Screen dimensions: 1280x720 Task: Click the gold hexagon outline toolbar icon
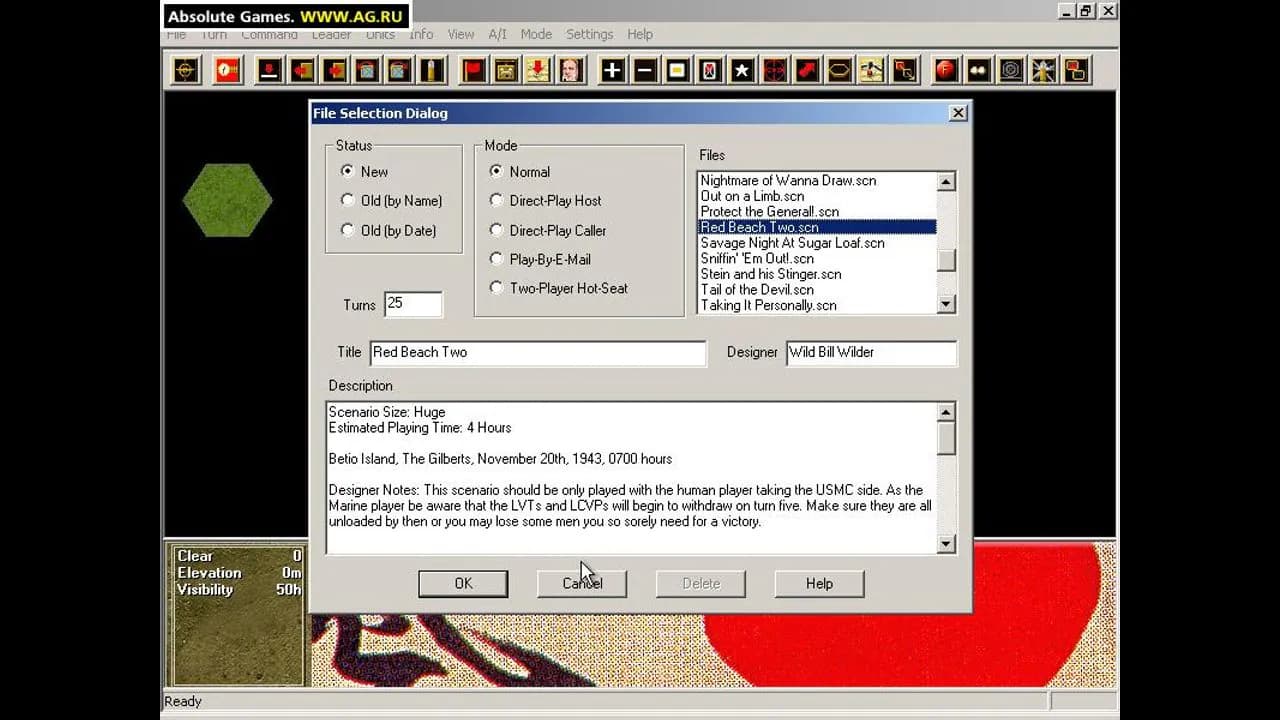[840, 70]
